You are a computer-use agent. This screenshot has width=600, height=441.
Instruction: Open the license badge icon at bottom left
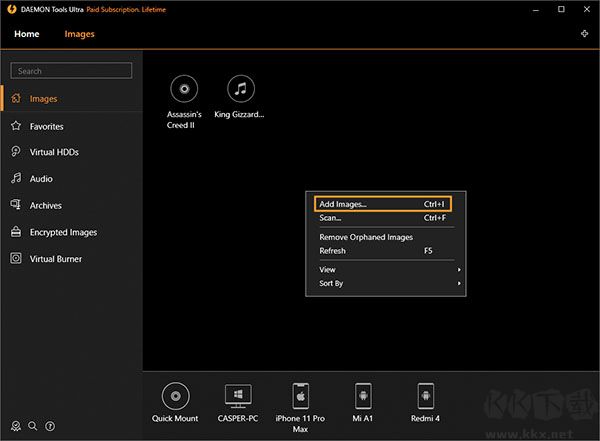click(16, 426)
